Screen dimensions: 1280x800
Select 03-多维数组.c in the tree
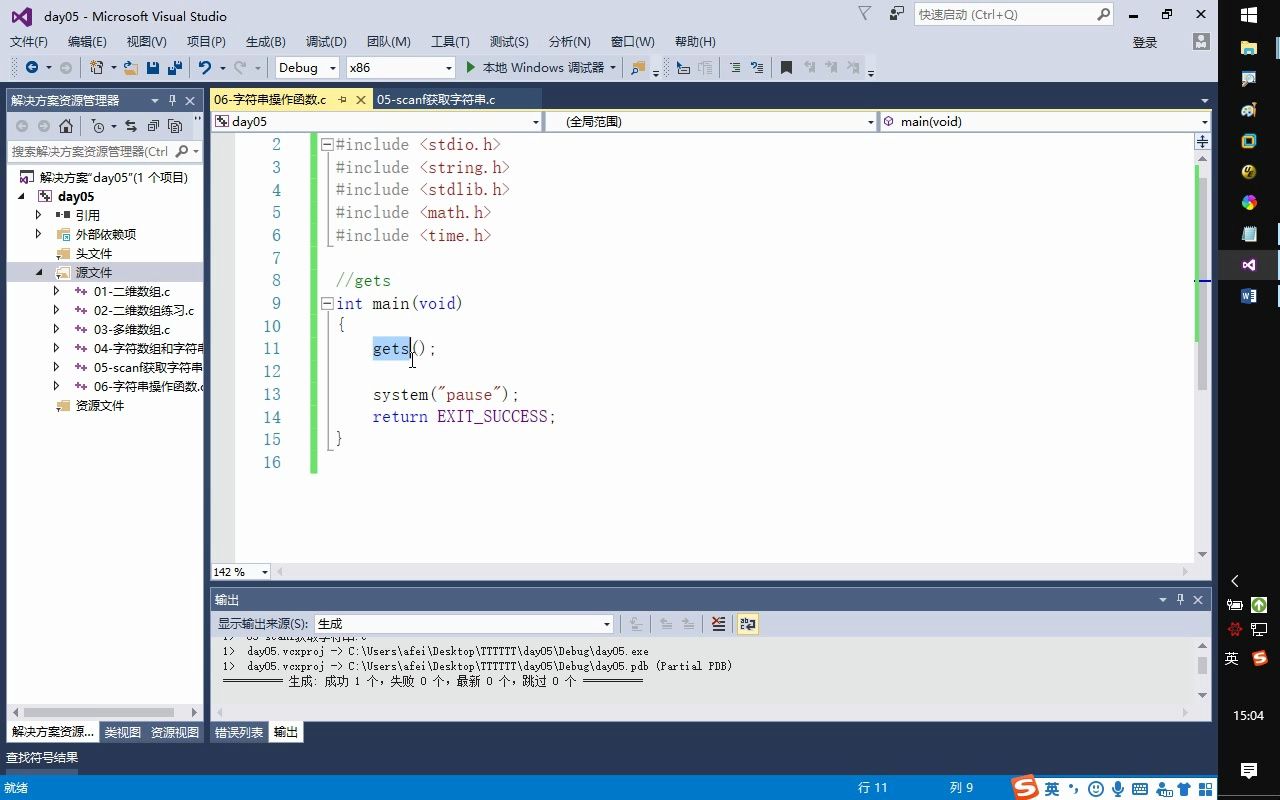click(x=132, y=329)
